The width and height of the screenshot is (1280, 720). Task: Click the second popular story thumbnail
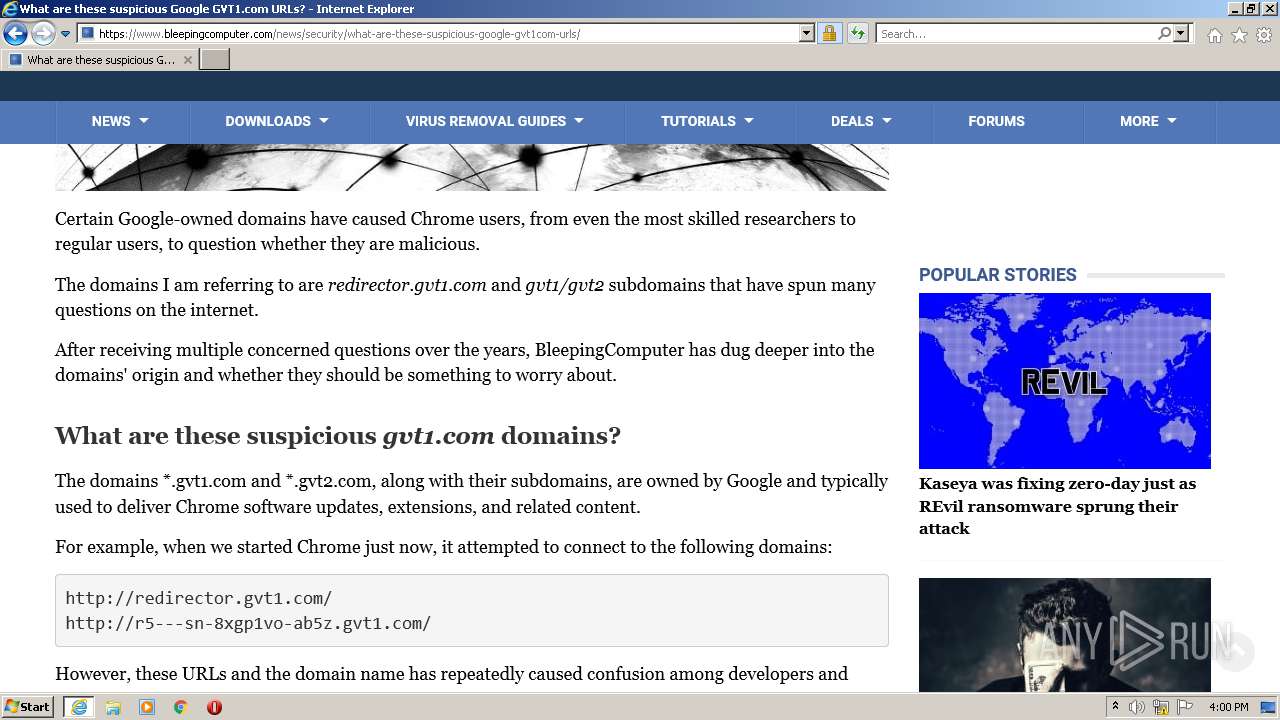pos(1065,635)
